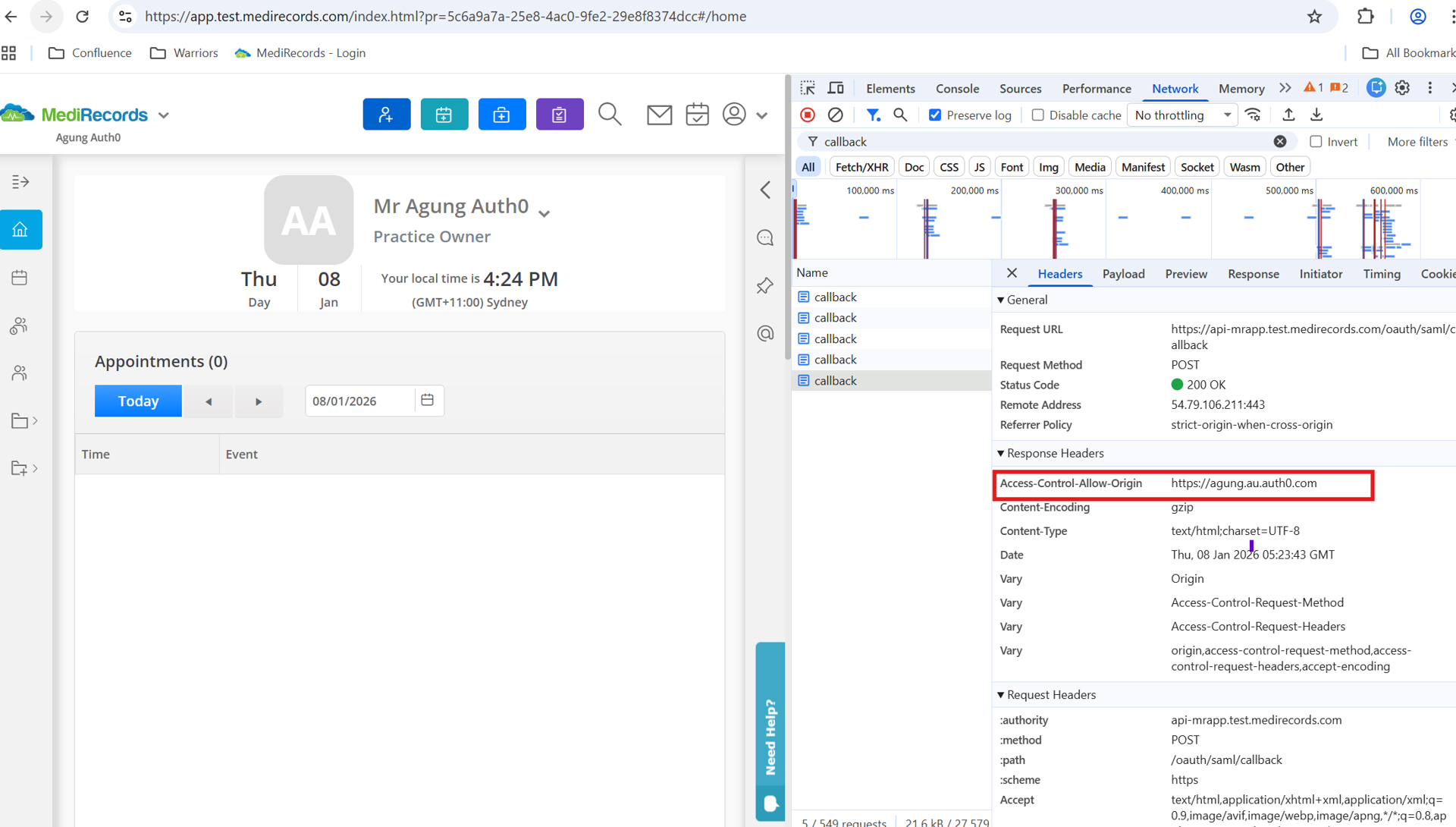1456x827 pixels.
Task: Select the Fetch/XHR filter button
Action: pos(861,167)
